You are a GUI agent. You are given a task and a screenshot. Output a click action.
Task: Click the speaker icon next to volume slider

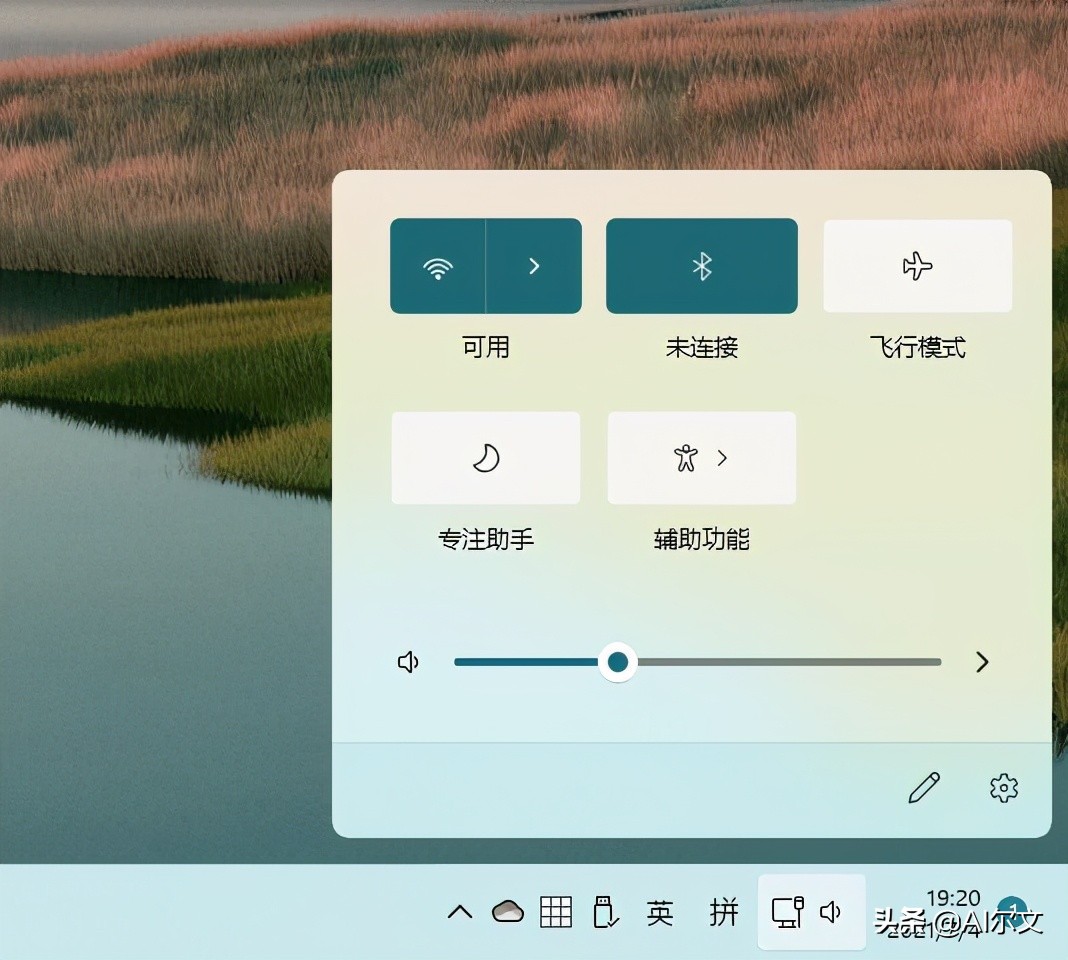(x=408, y=661)
